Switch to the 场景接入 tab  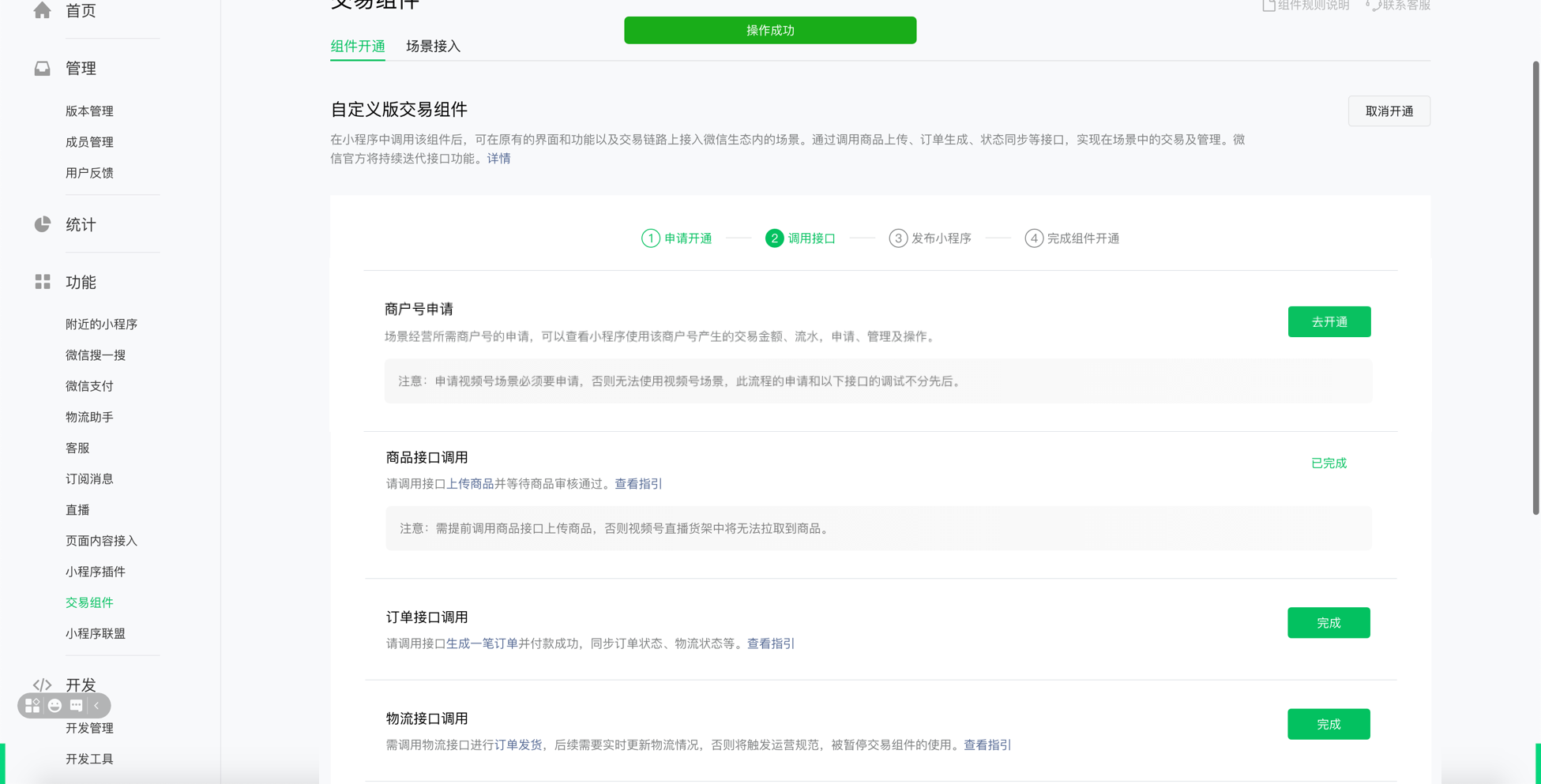pyautogui.click(x=433, y=46)
